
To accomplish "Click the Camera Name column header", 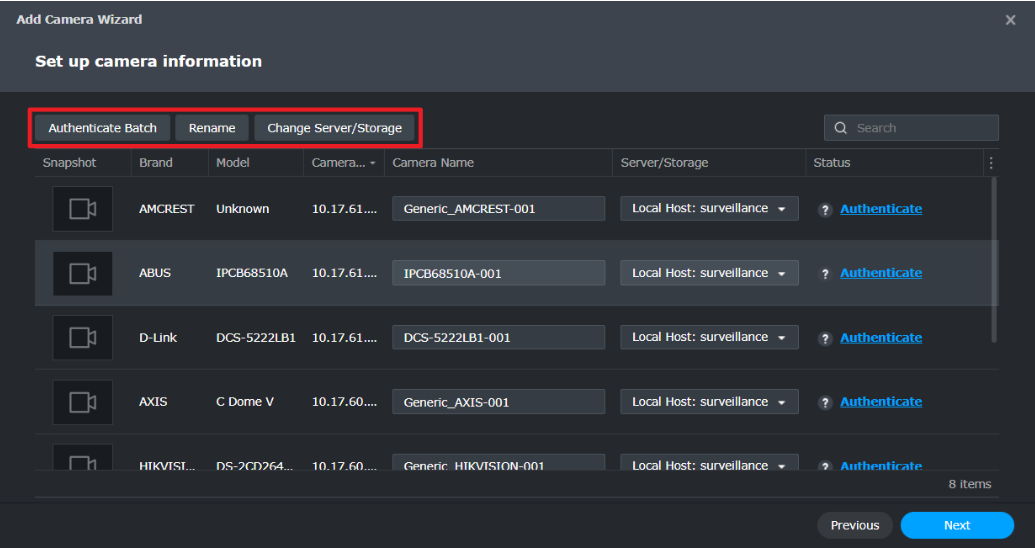I will [x=498, y=162].
